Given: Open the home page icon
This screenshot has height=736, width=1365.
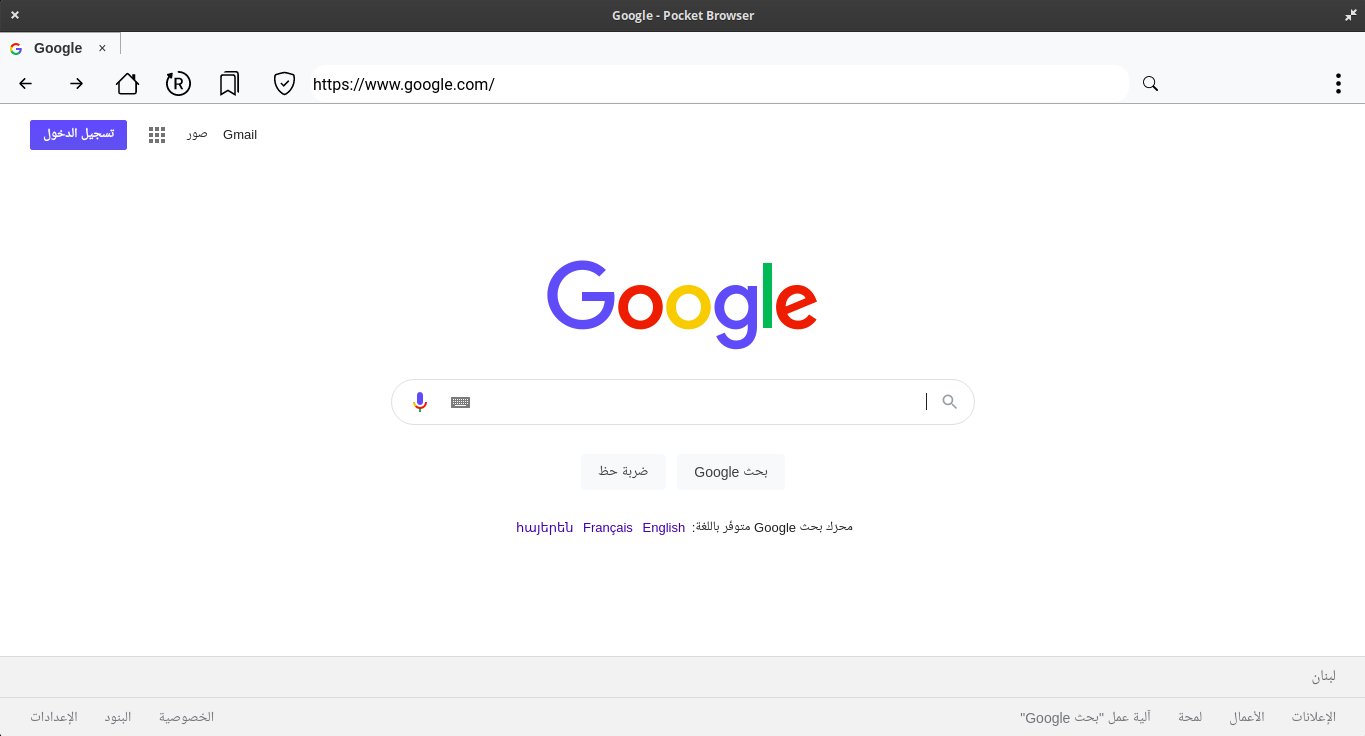Looking at the screenshot, I should point(127,84).
